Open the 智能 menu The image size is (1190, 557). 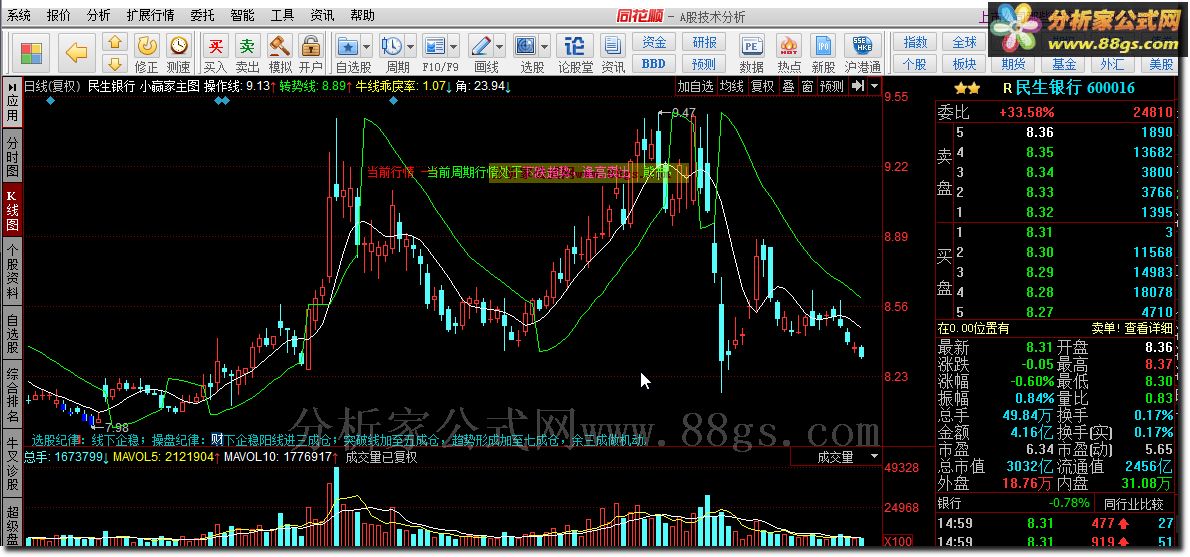(x=242, y=15)
